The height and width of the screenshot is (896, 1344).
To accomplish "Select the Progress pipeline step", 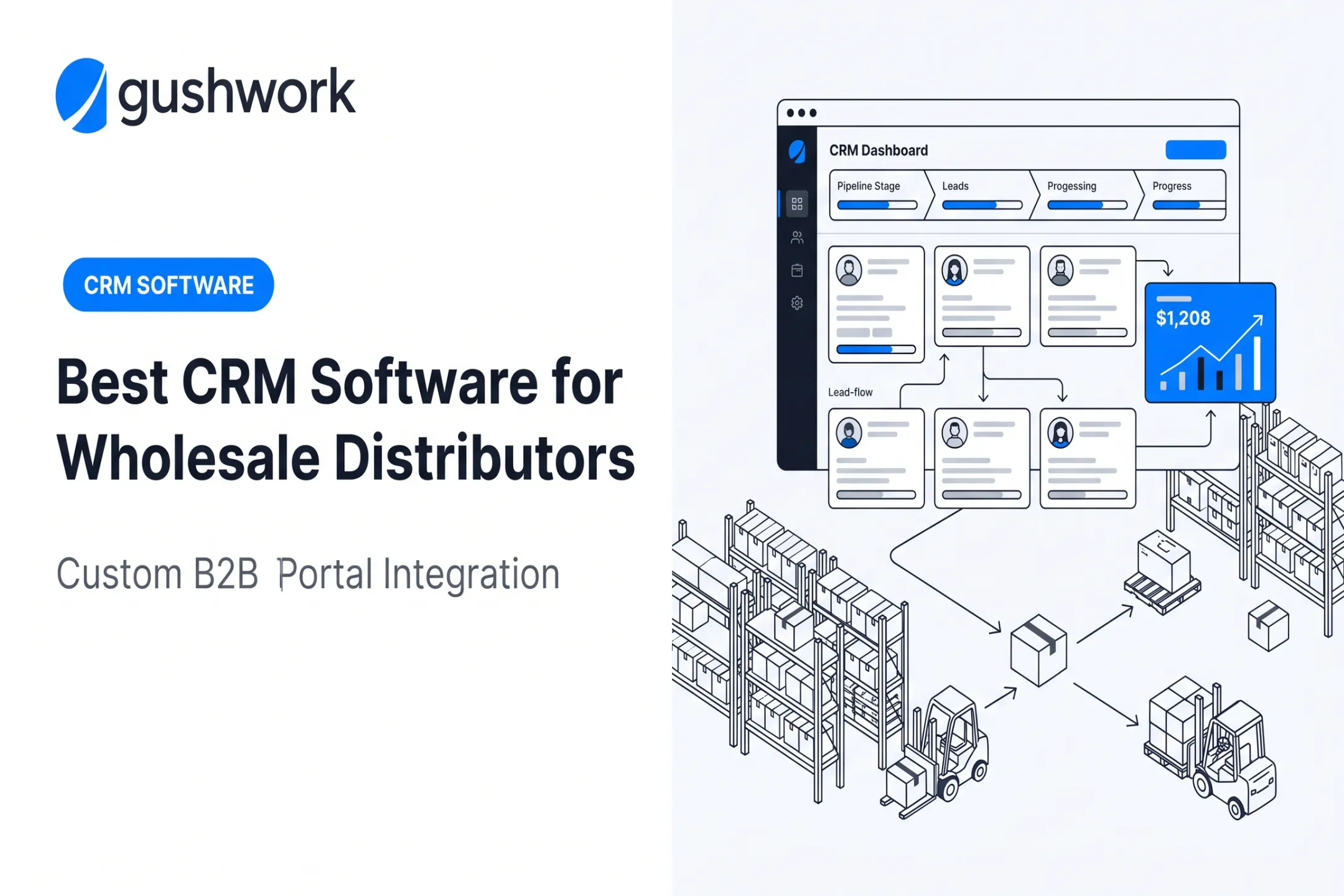I will [x=1182, y=195].
